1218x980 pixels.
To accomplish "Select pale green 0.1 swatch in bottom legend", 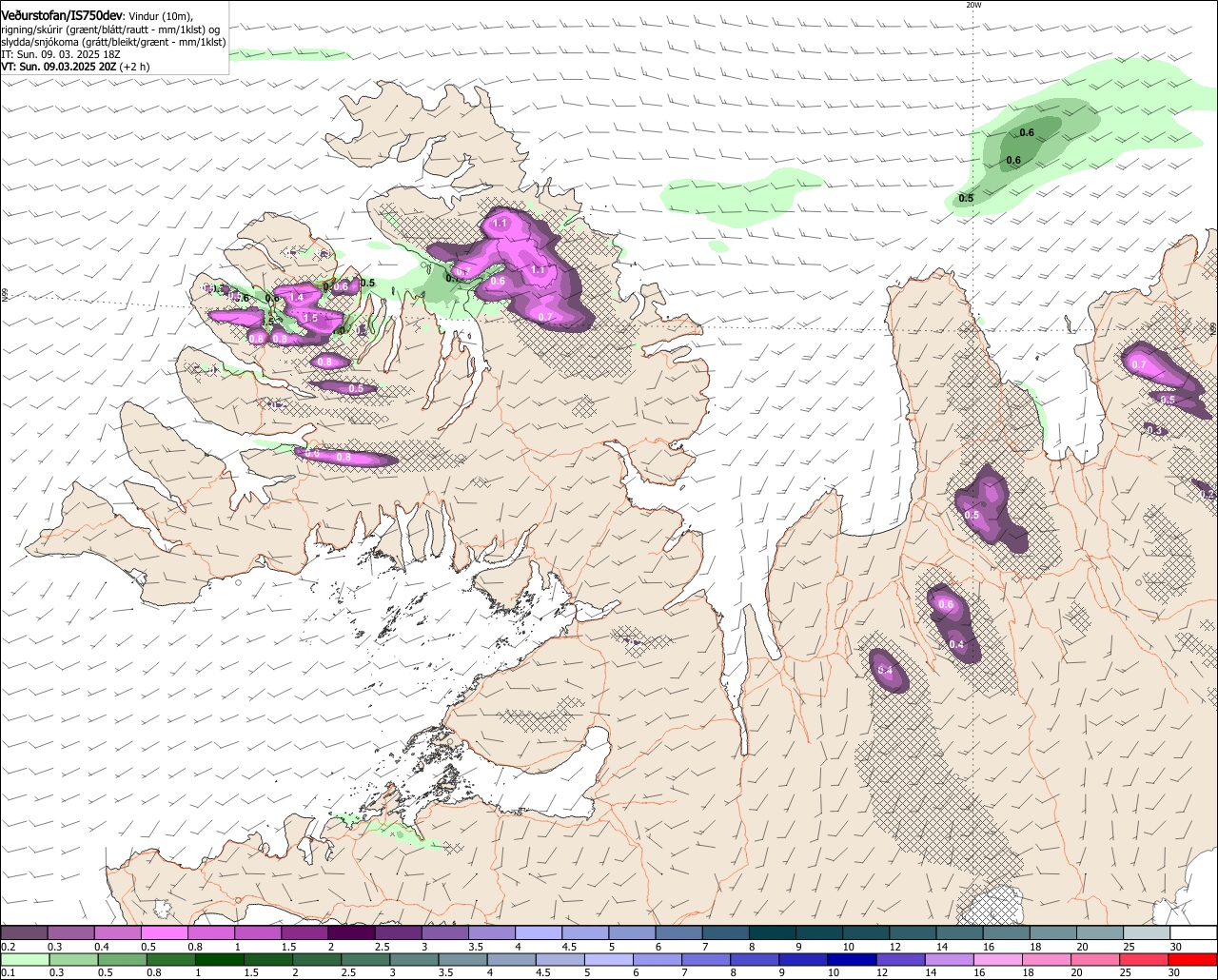I will (24, 960).
